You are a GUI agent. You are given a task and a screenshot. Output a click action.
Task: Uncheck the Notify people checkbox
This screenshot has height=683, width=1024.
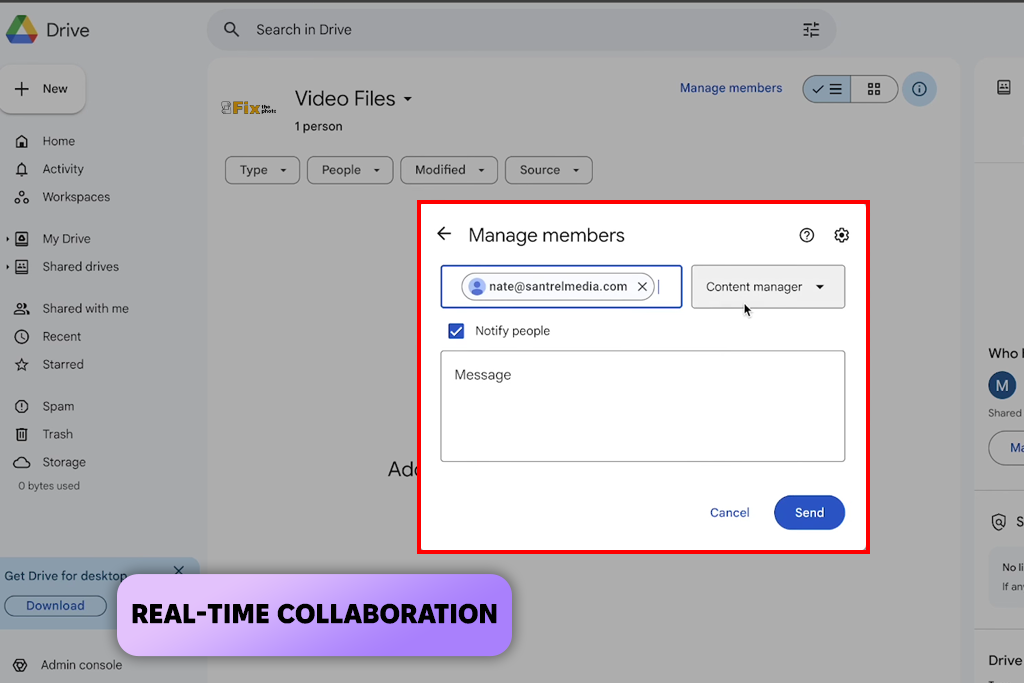click(456, 331)
